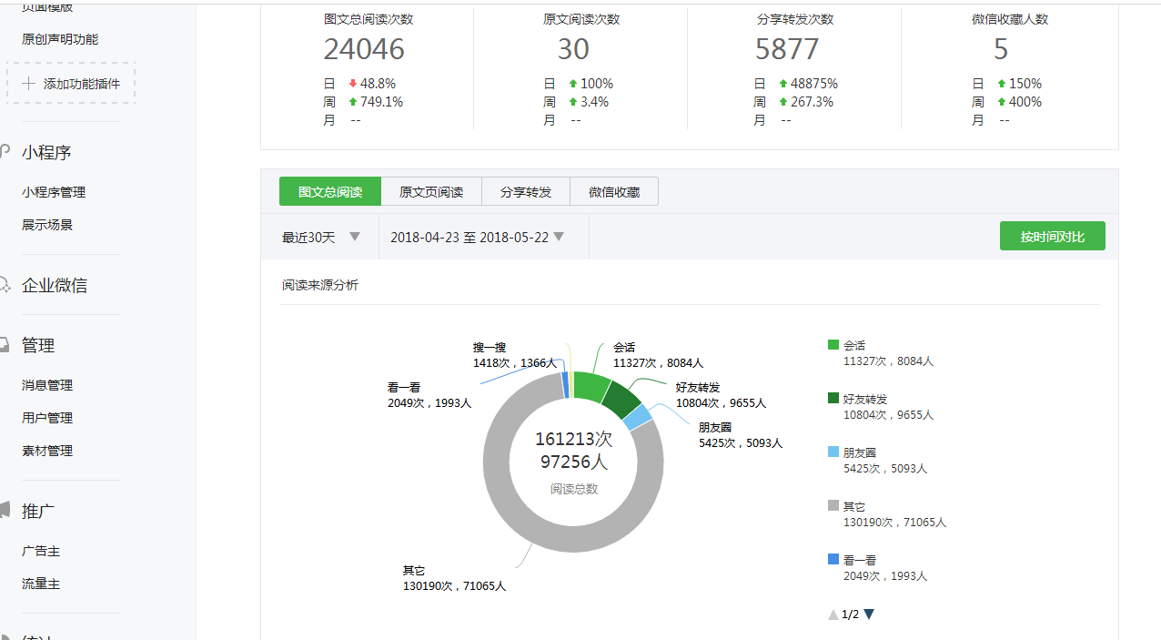Screen dimensions: 1161x640
Task: Open the 最近30天 range dropdown
Action: [355, 237]
